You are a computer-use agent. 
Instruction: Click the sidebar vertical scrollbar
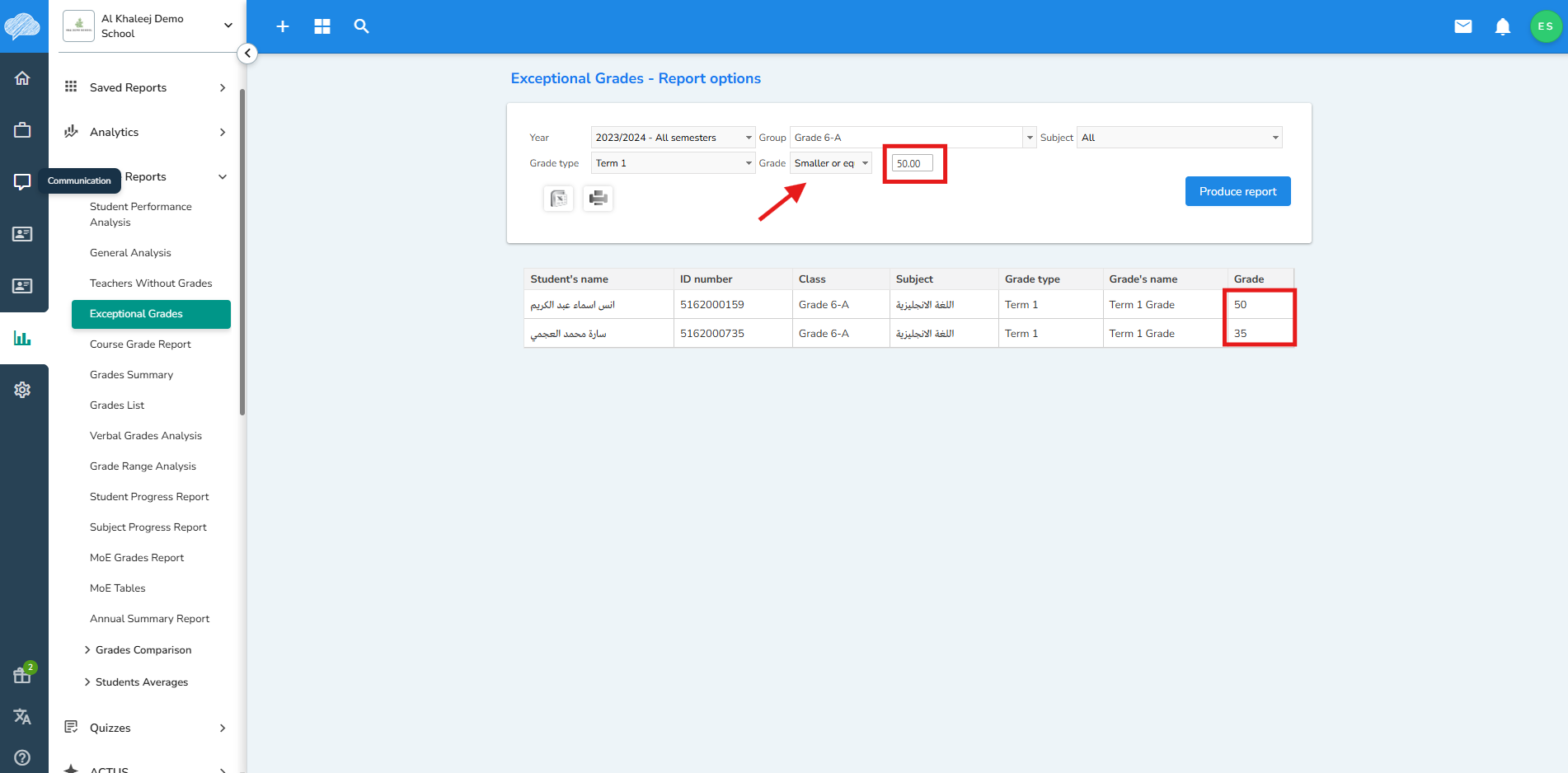pos(242,251)
